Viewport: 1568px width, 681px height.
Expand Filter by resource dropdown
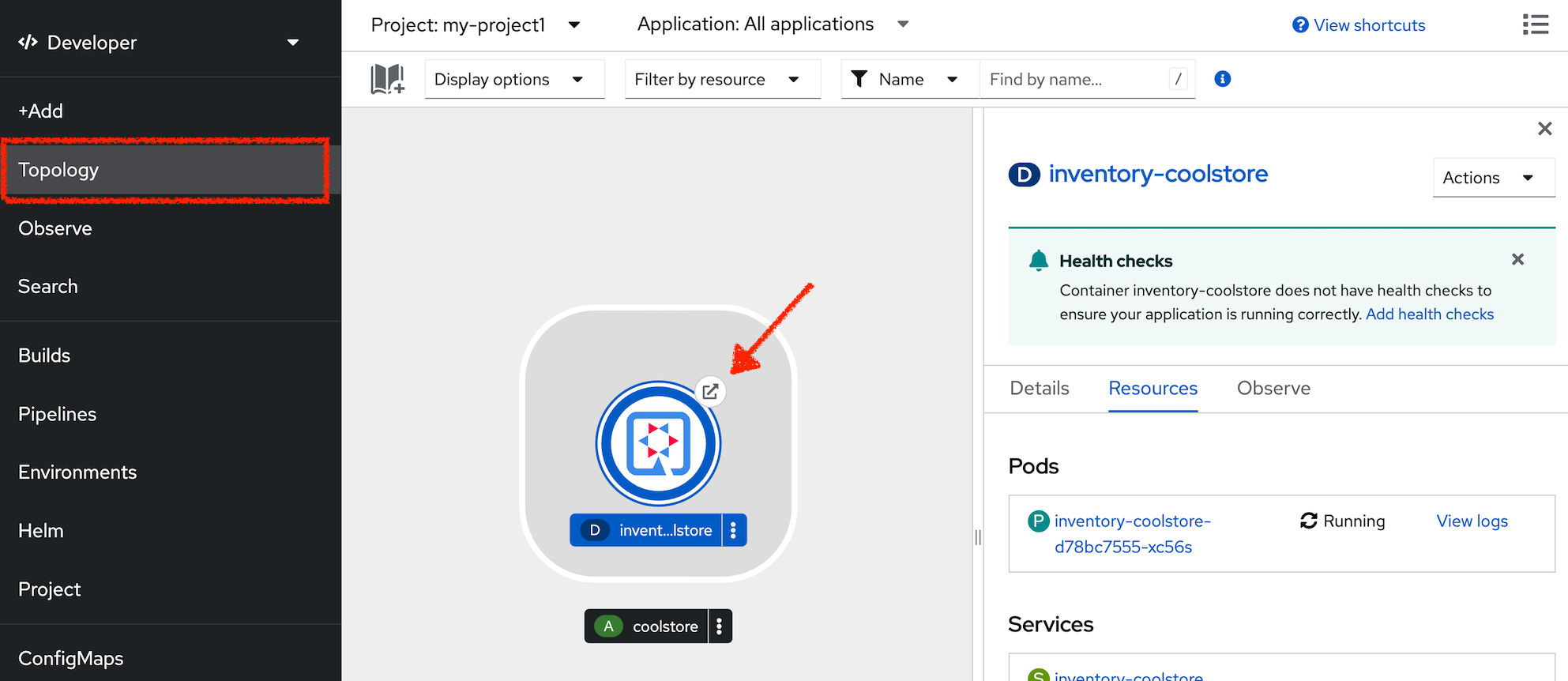[723, 79]
